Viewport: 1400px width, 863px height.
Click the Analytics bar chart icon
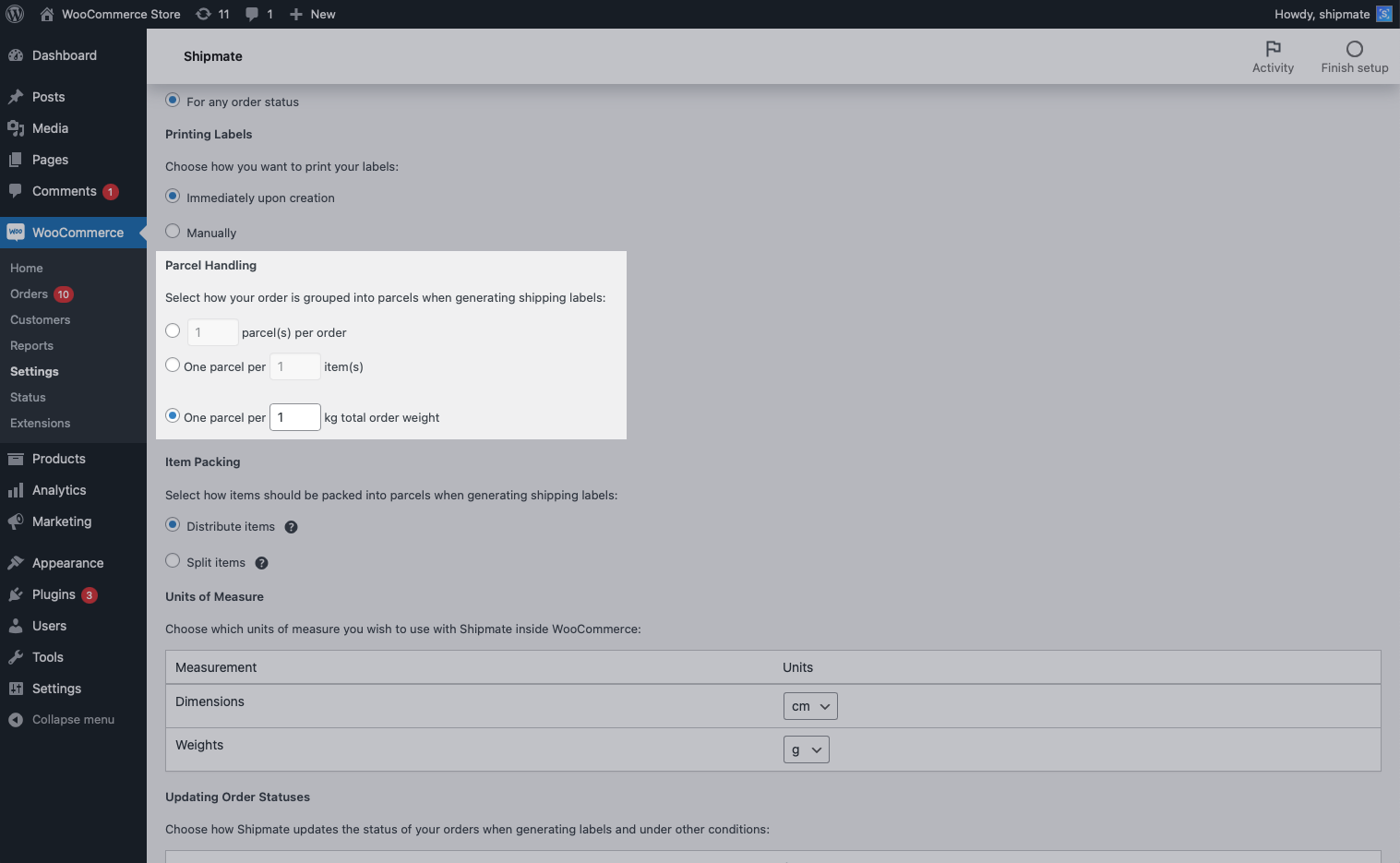click(16, 490)
